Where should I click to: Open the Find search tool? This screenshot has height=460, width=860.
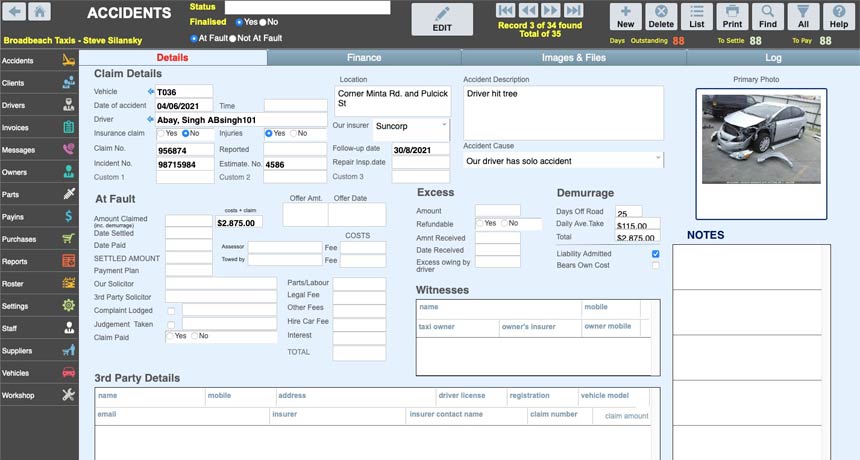[x=768, y=16]
